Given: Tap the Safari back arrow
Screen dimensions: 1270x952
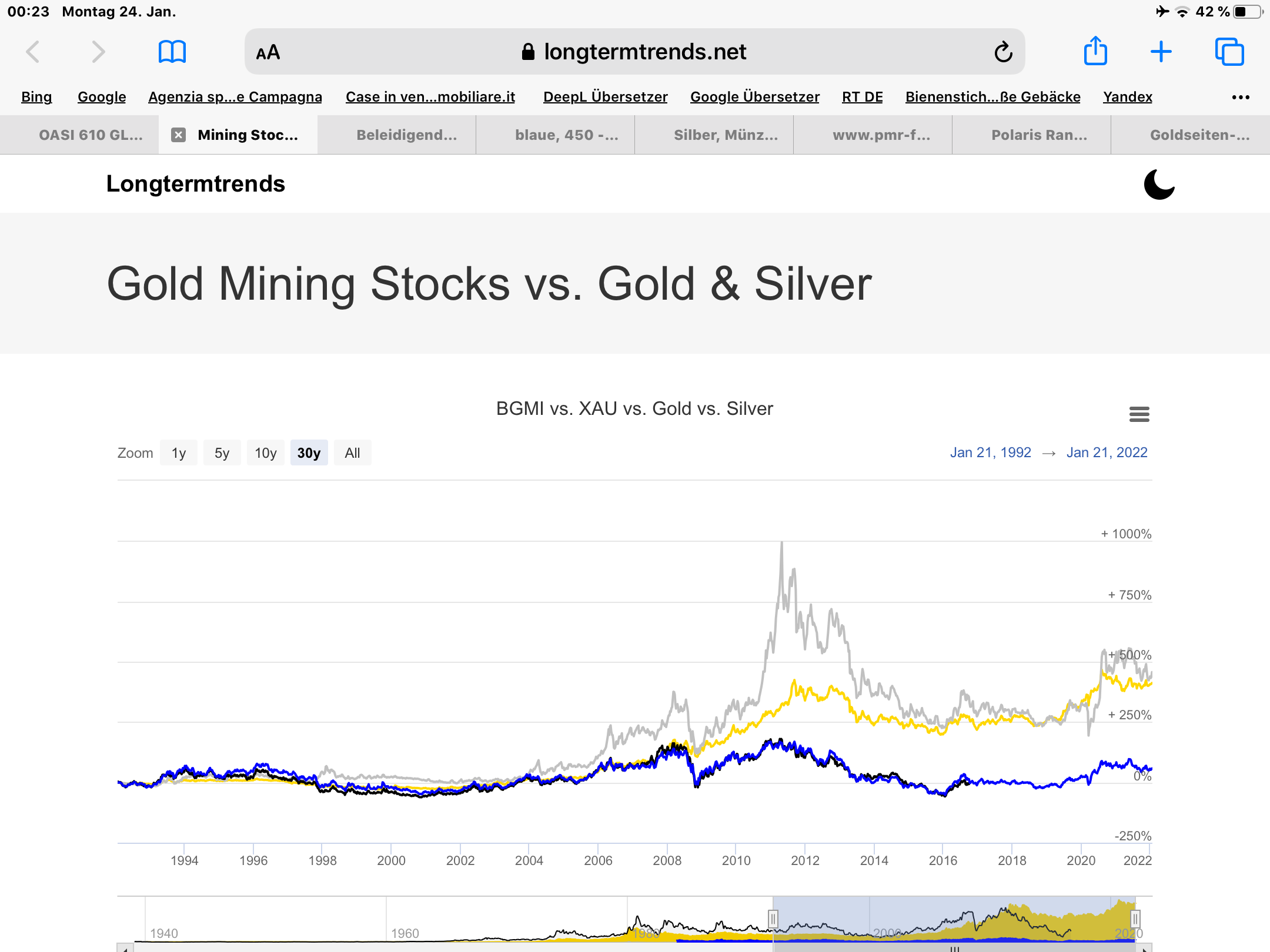Looking at the screenshot, I should coord(34,52).
